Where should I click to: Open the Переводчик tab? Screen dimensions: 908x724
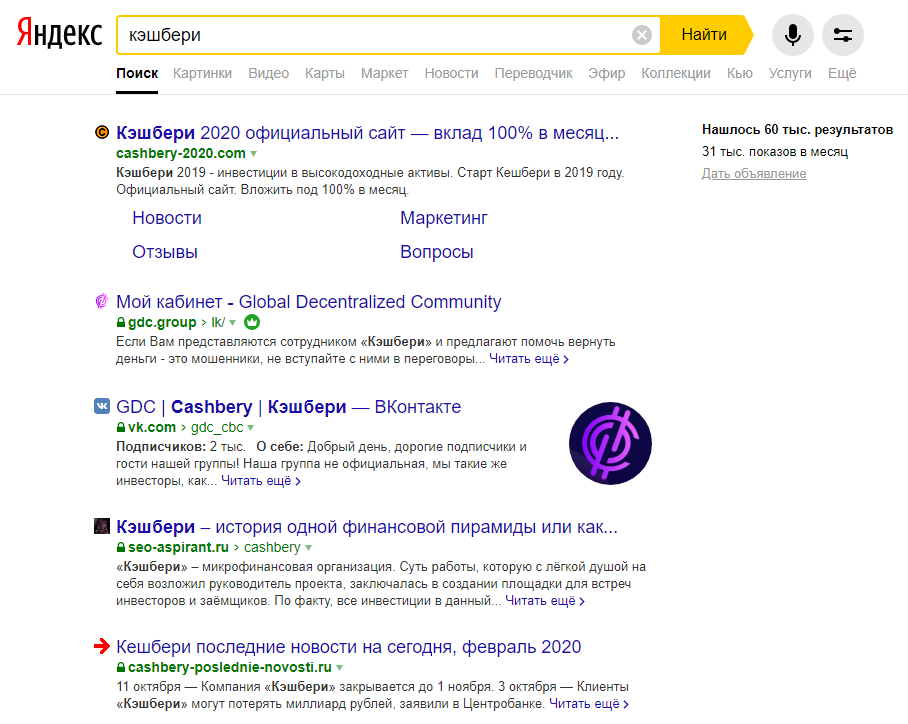533,74
